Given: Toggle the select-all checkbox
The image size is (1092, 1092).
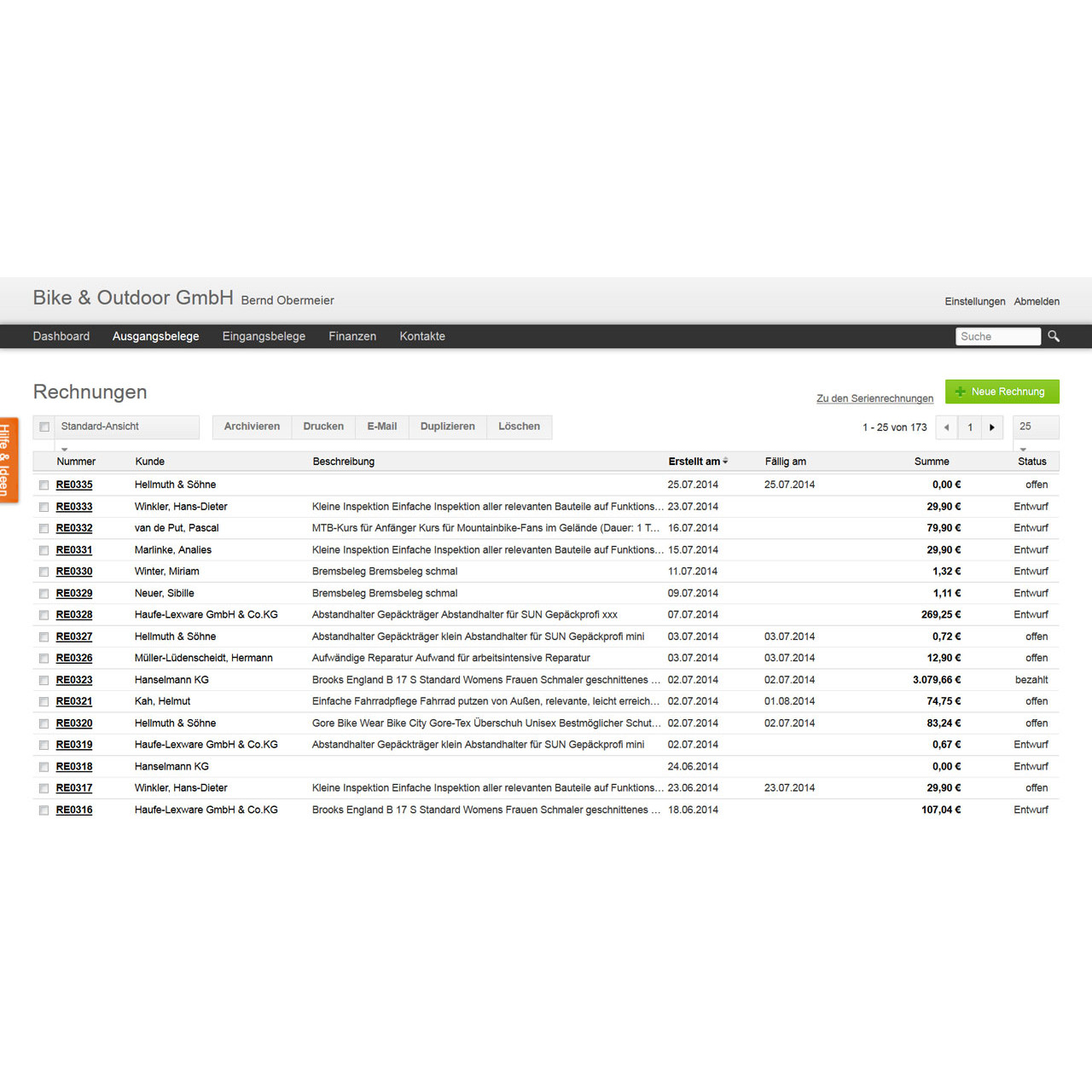Looking at the screenshot, I should tap(44, 427).
